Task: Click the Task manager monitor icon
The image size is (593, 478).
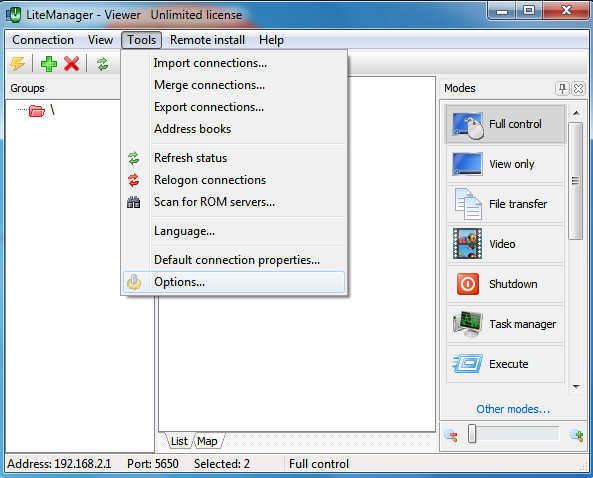Action: [468, 324]
